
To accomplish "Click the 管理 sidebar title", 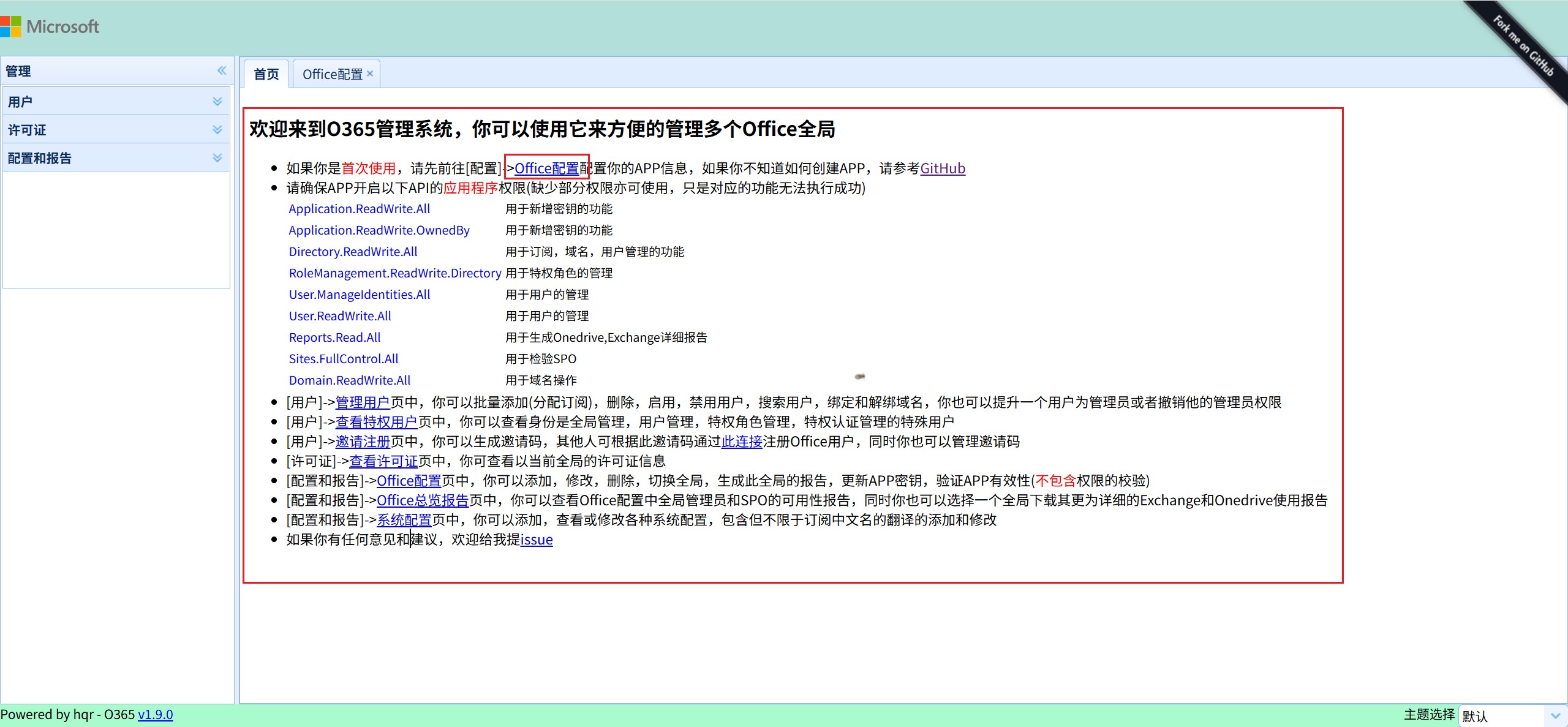I will click(x=18, y=71).
